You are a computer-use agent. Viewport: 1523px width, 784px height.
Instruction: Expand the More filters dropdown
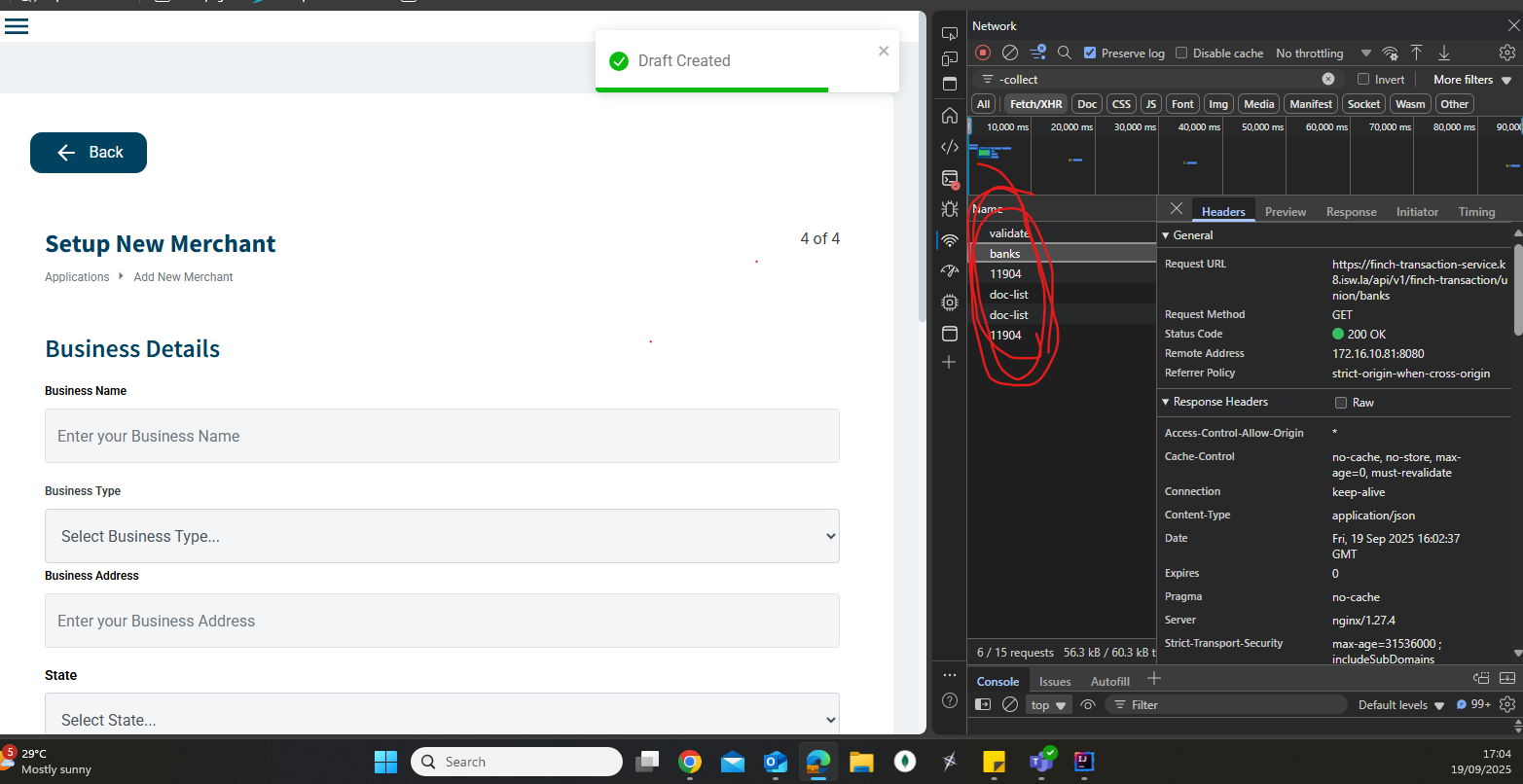point(1471,80)
